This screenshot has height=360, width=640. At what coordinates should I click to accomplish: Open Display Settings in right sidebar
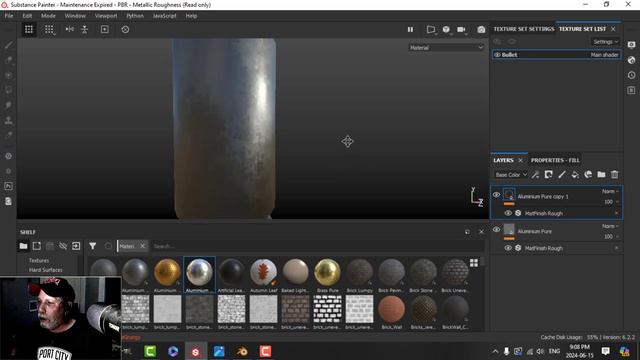click(631, 45)
